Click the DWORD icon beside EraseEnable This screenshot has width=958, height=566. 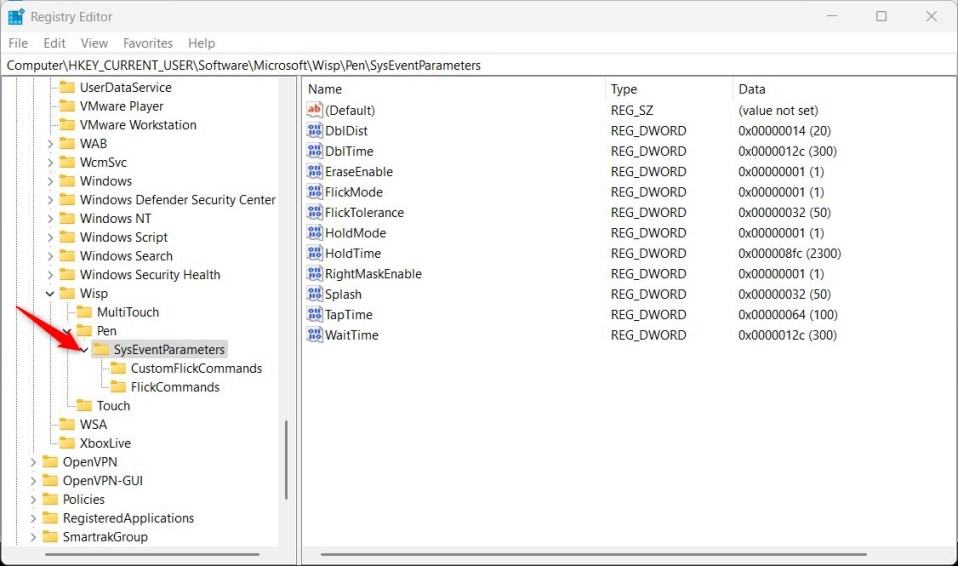(315, 171)
